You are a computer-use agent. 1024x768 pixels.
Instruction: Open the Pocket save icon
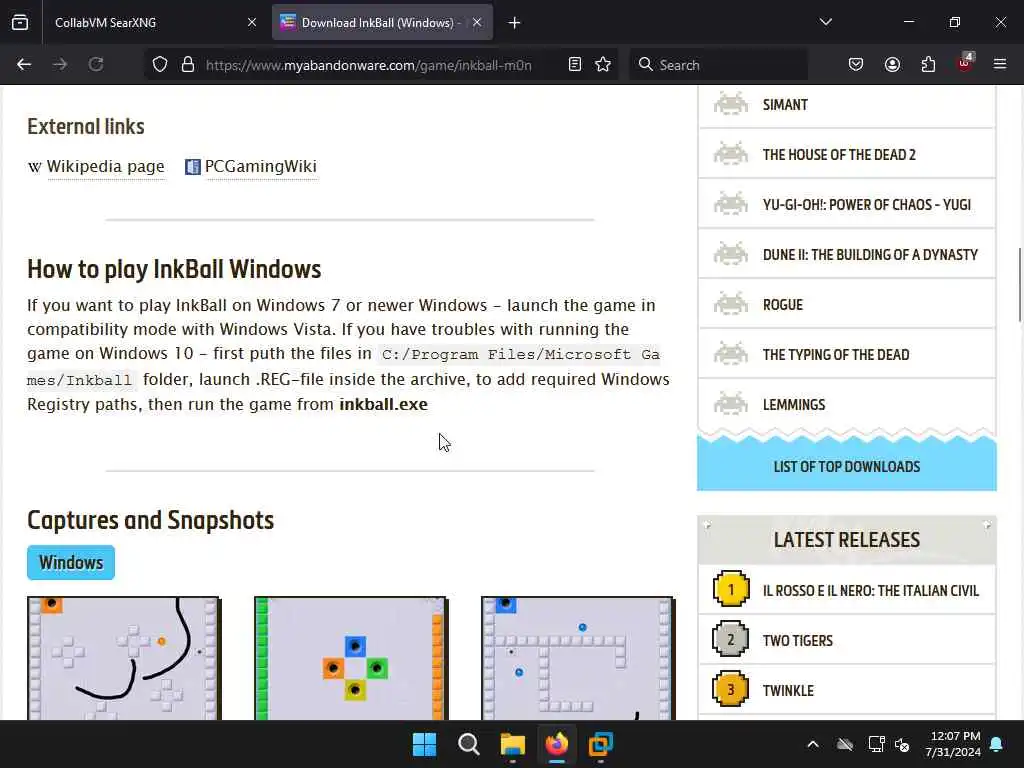pos(856,64)
